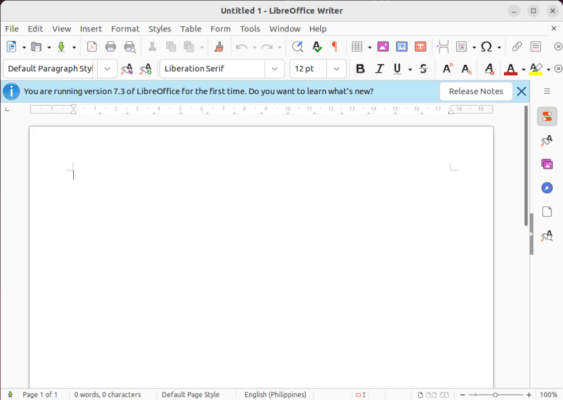Select Clone Formatting paintbrush
The image size is (563, 400).
[219, 47]
